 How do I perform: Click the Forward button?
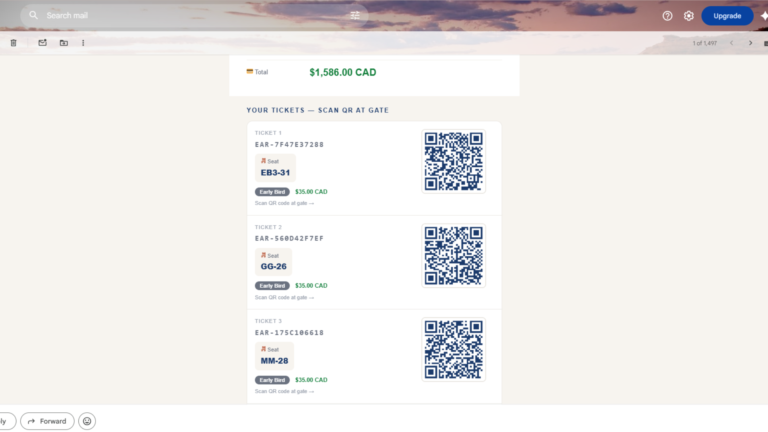coord(47,421)
